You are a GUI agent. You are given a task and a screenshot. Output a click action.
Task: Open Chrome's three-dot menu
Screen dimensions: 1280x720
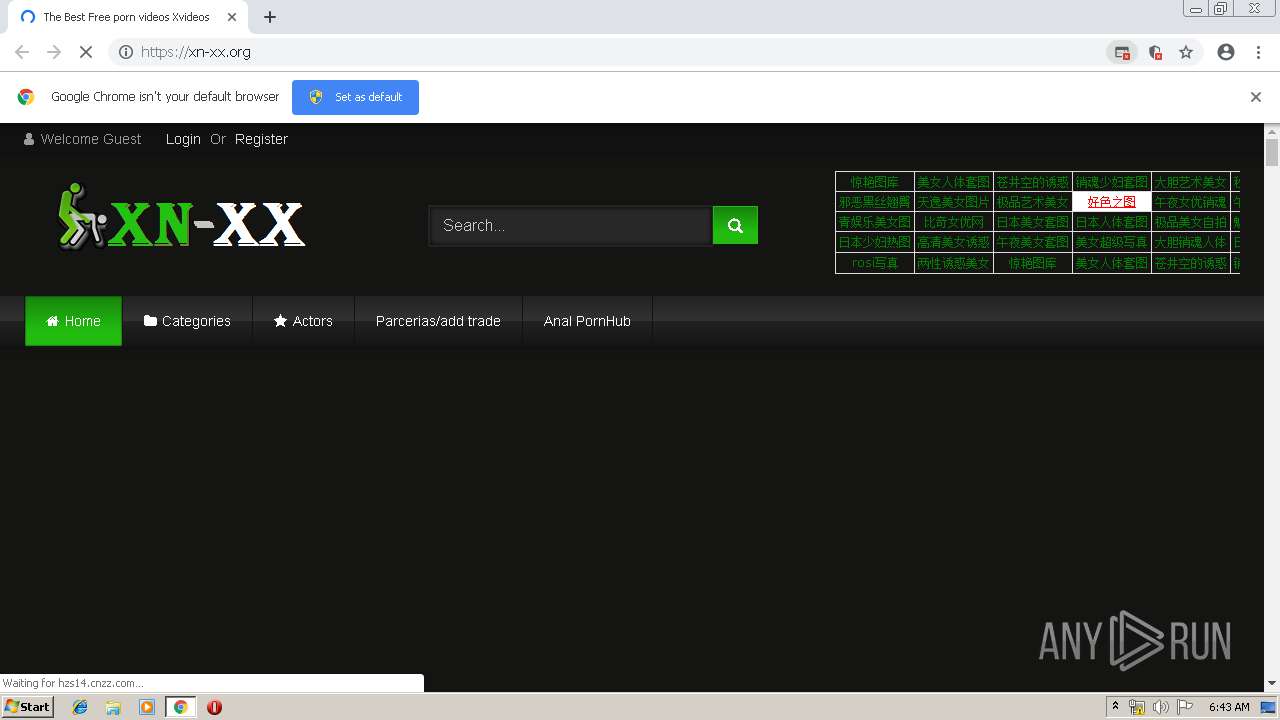pyautogui.click(x=1258, y=52)
